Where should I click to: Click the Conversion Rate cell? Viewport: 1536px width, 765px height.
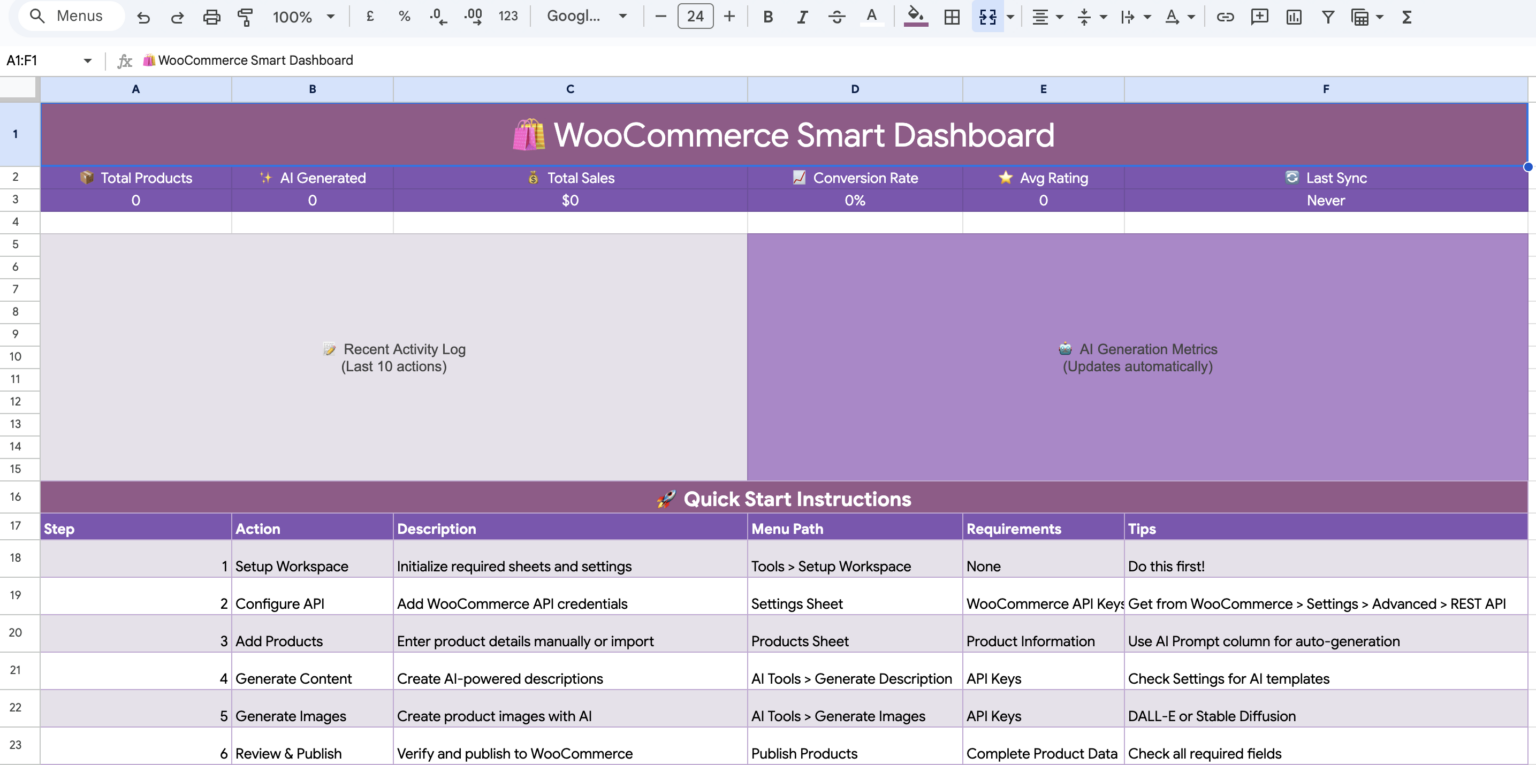855,178
